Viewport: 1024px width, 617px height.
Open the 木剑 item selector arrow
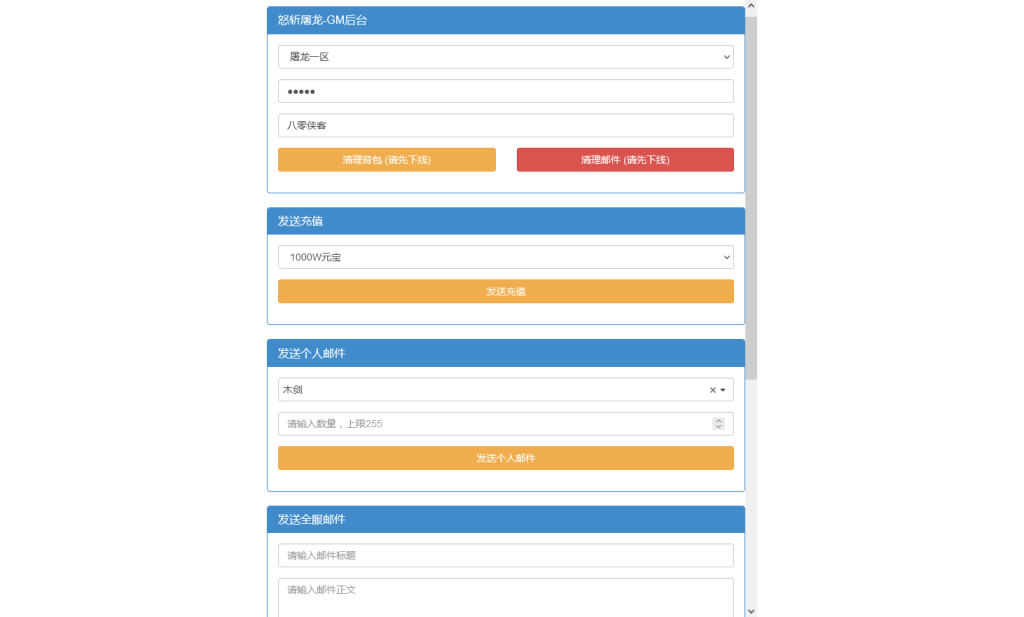pyautogui.click(x=723, y=390)
